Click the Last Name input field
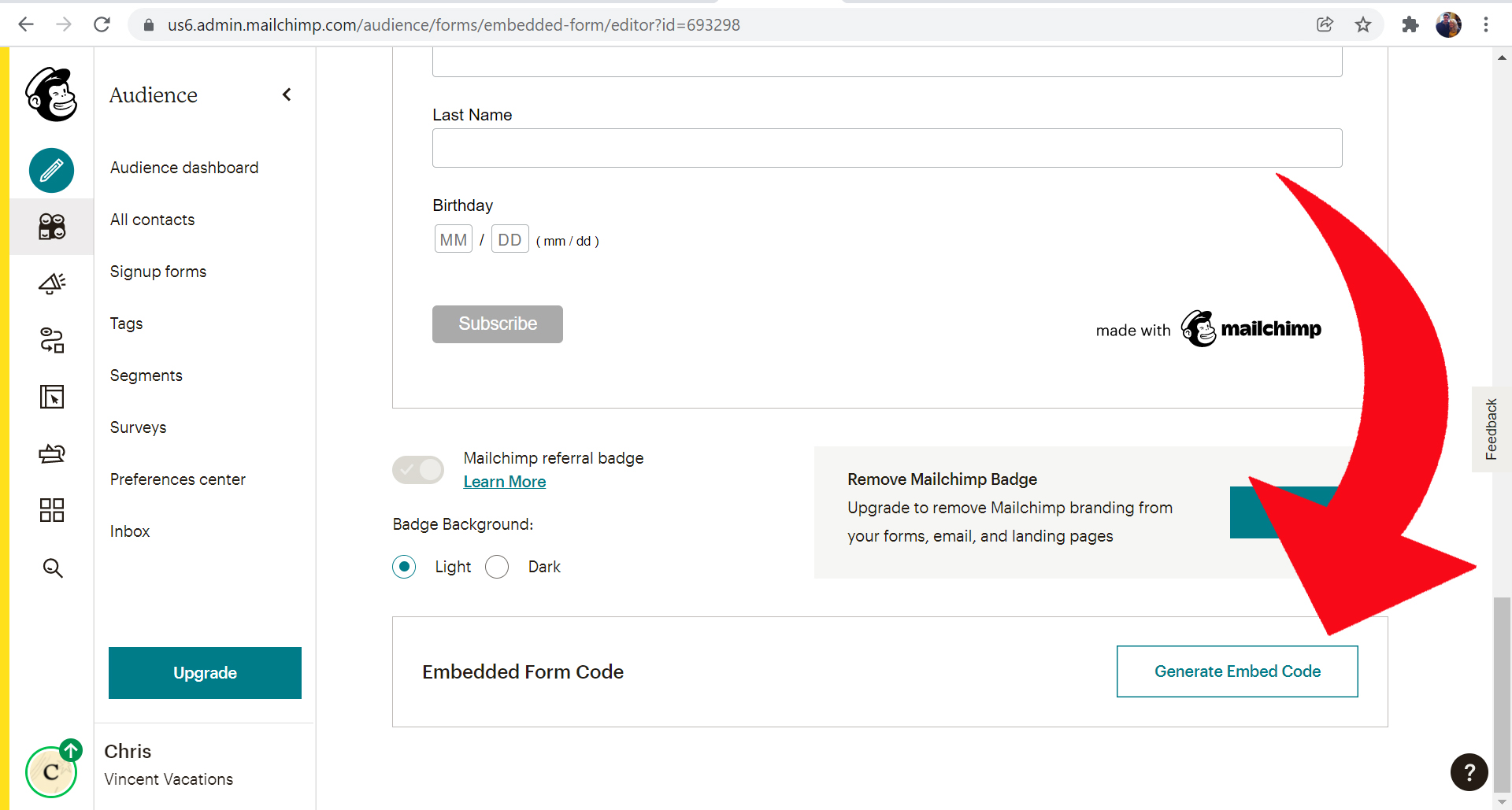The width and height of the screenshot is (1512, 810). point(887,148)
